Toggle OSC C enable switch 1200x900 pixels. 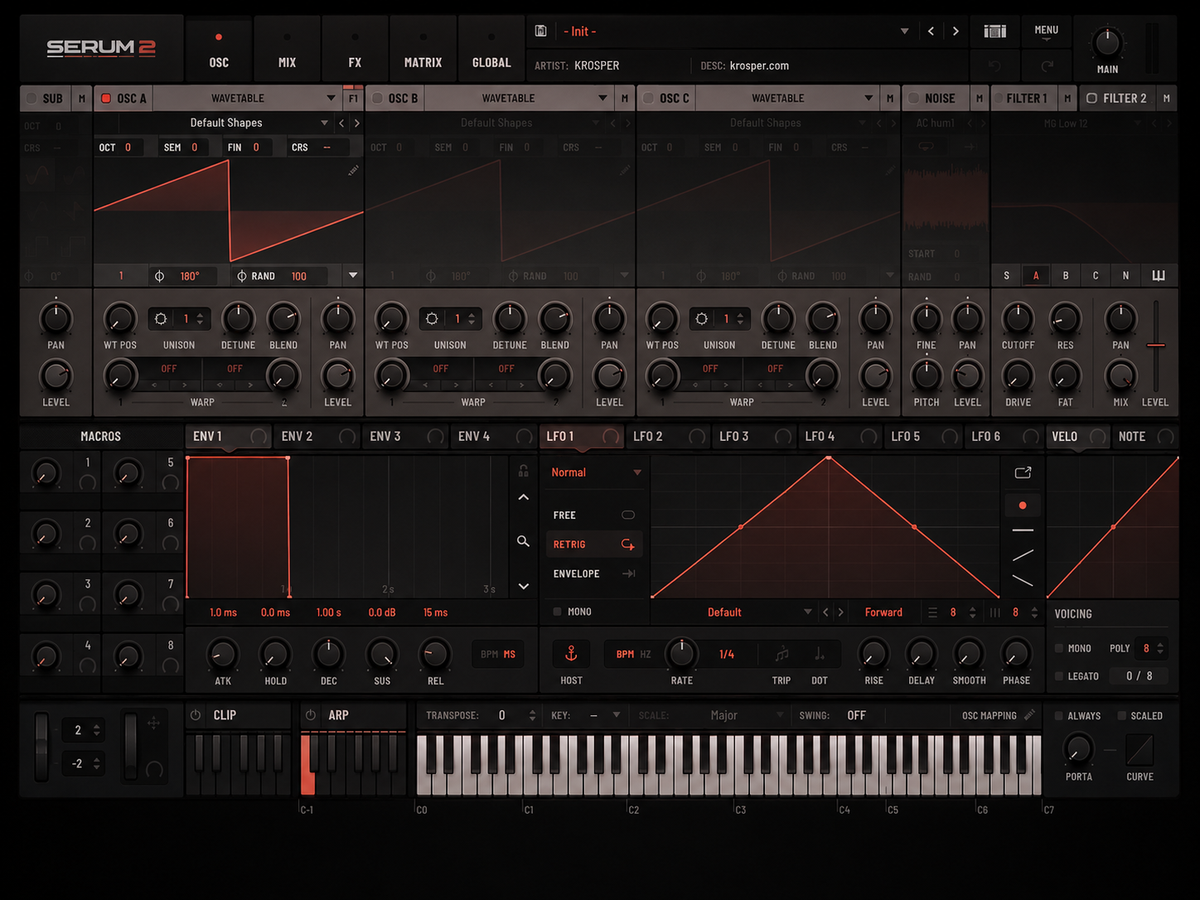648,98
